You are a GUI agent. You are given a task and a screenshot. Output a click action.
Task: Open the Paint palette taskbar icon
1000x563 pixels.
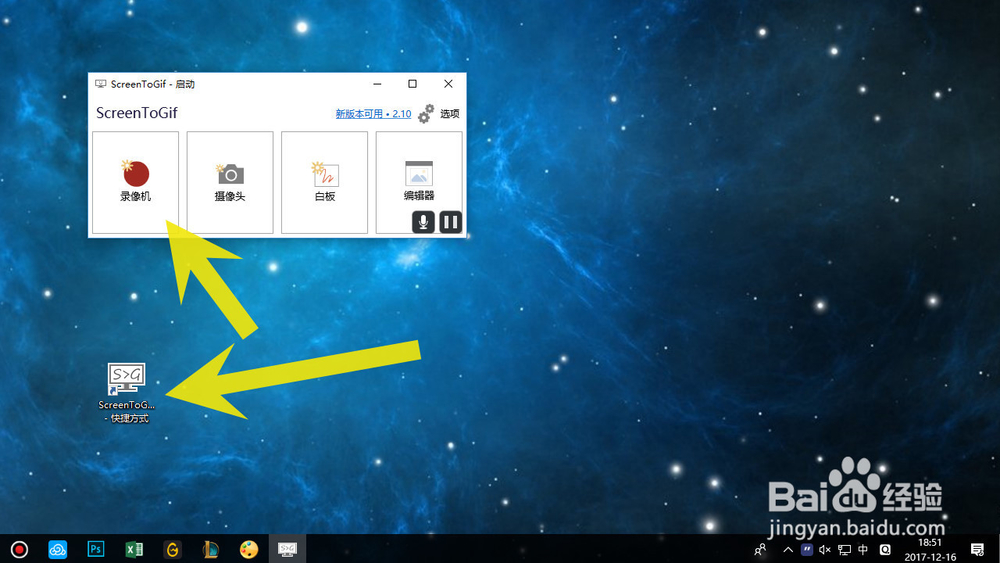[249, 549]
